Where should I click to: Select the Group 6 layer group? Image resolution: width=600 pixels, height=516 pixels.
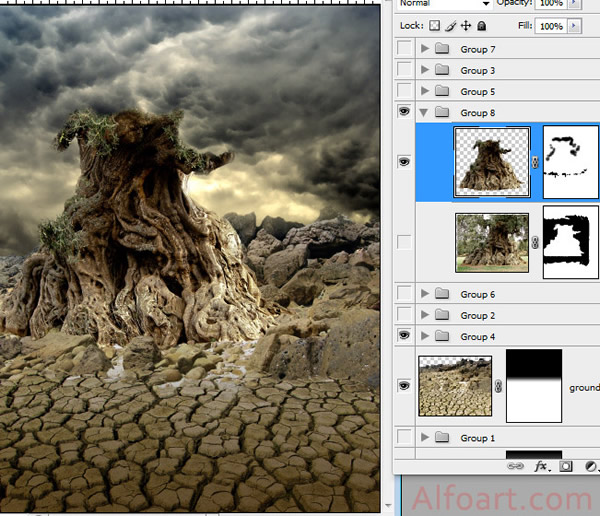tap(477, 294)
